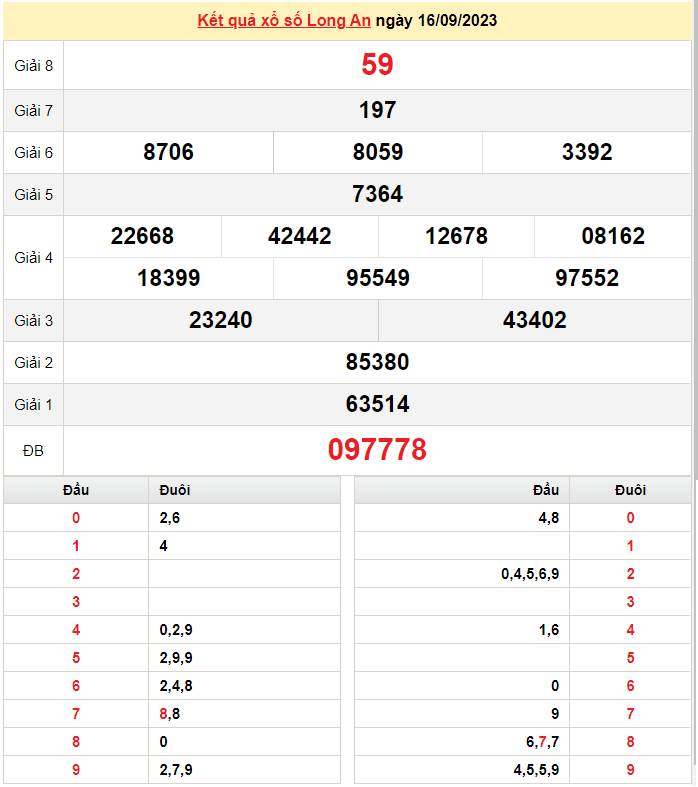Select the Giải 3 number 43402
Image resolution: width=698 pixels, height=787 pixels.
[x=535, y=320]
